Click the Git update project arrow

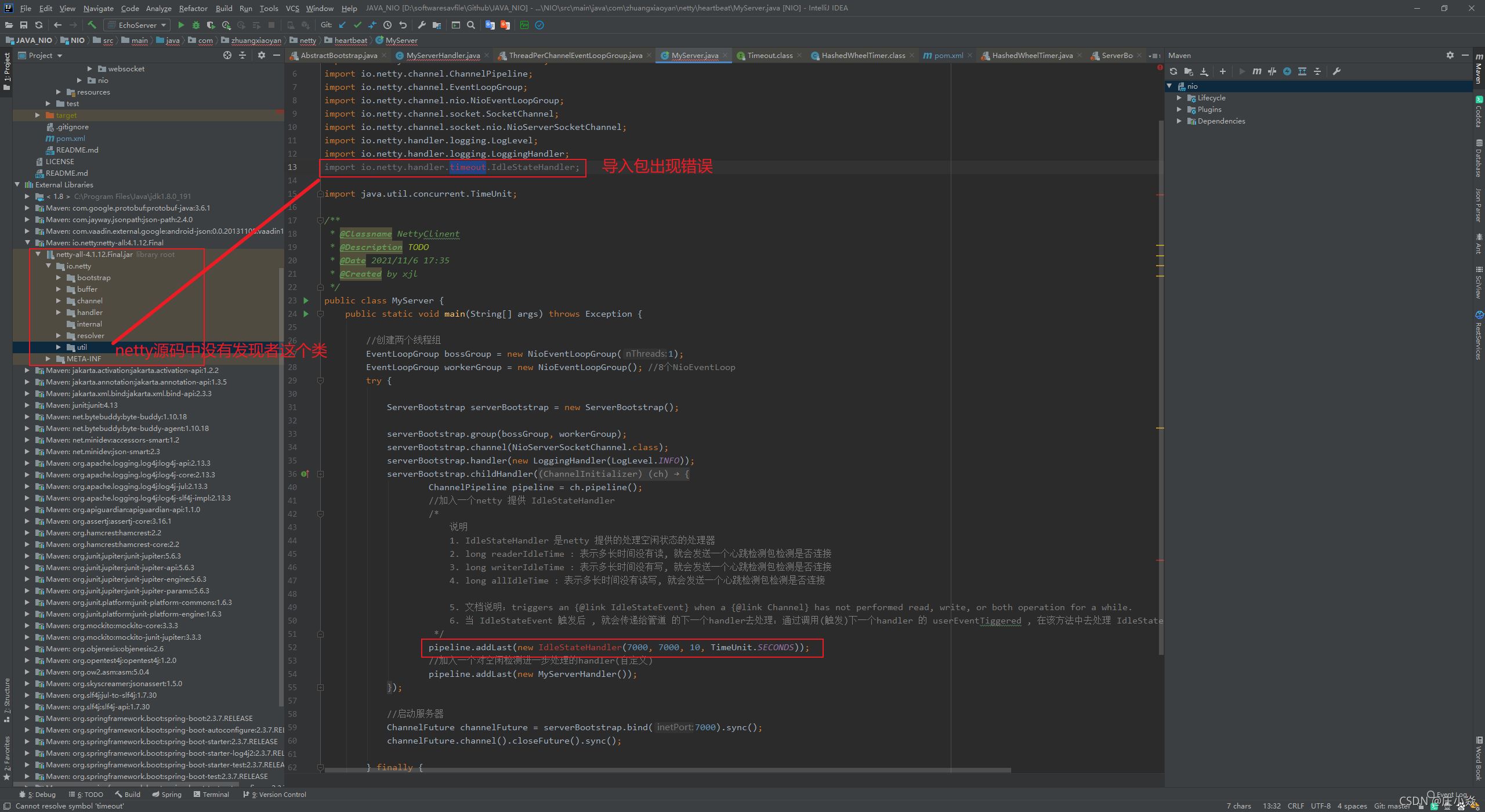coord(342,25)
